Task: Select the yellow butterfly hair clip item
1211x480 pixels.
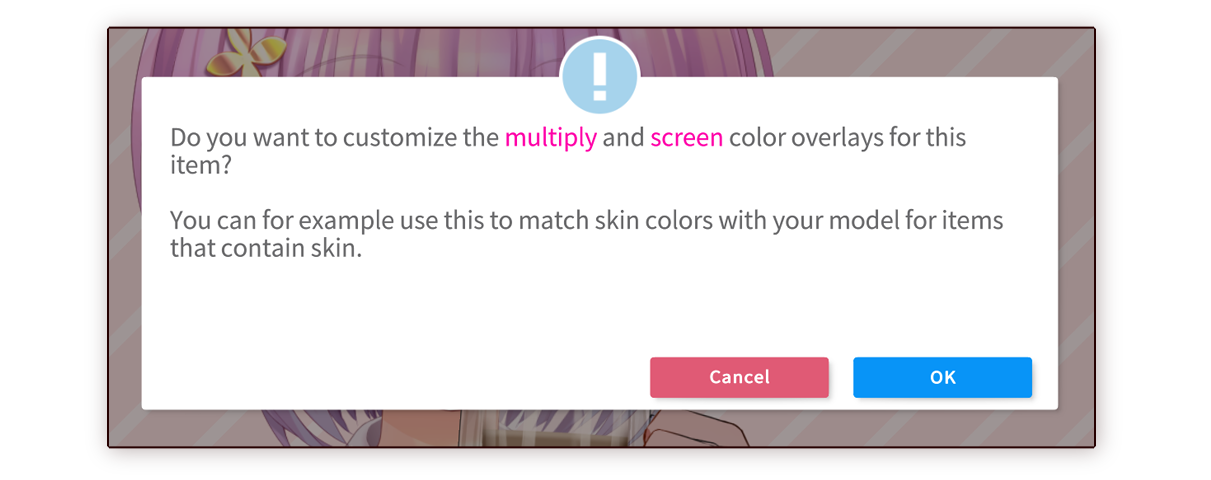Action: pyautogui.click(x=232, y=53)
